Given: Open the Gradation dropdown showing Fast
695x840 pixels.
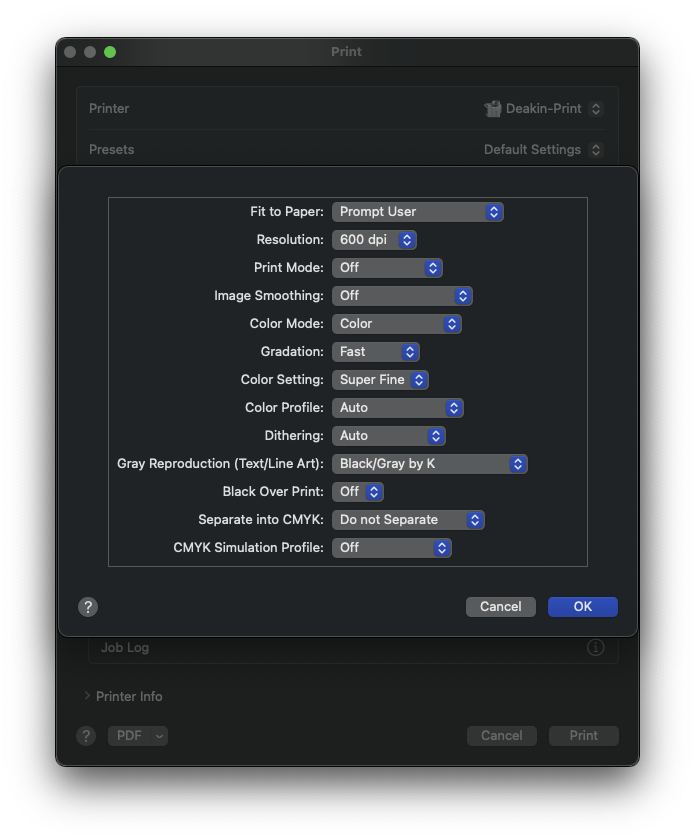Looking at the screenshot, I should [375, 351].
